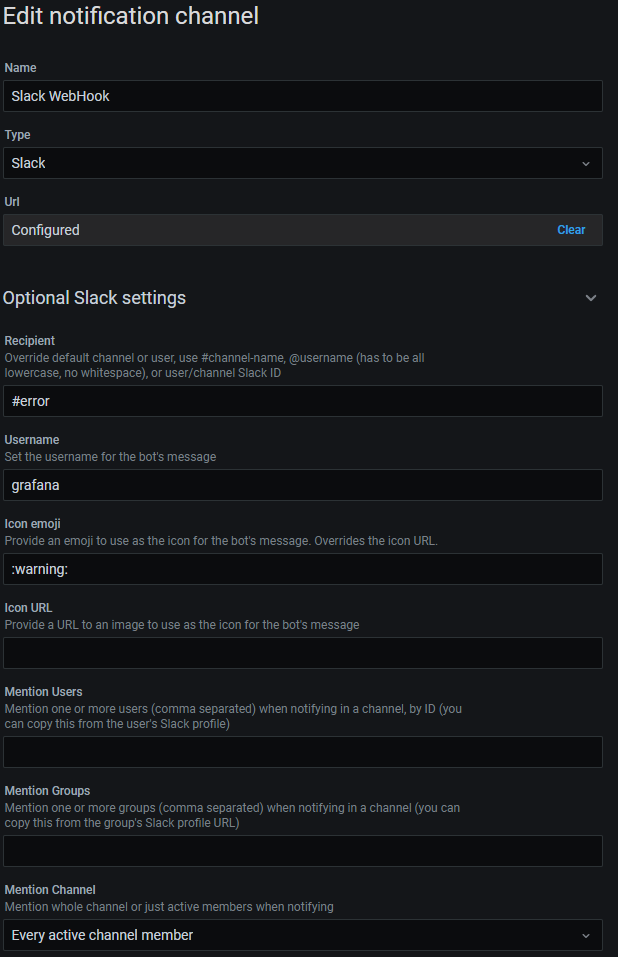The height and width of the screenshot is (957, 618).
Task: Click the Icon emoji field with :warning:
Action: (303, 569)
